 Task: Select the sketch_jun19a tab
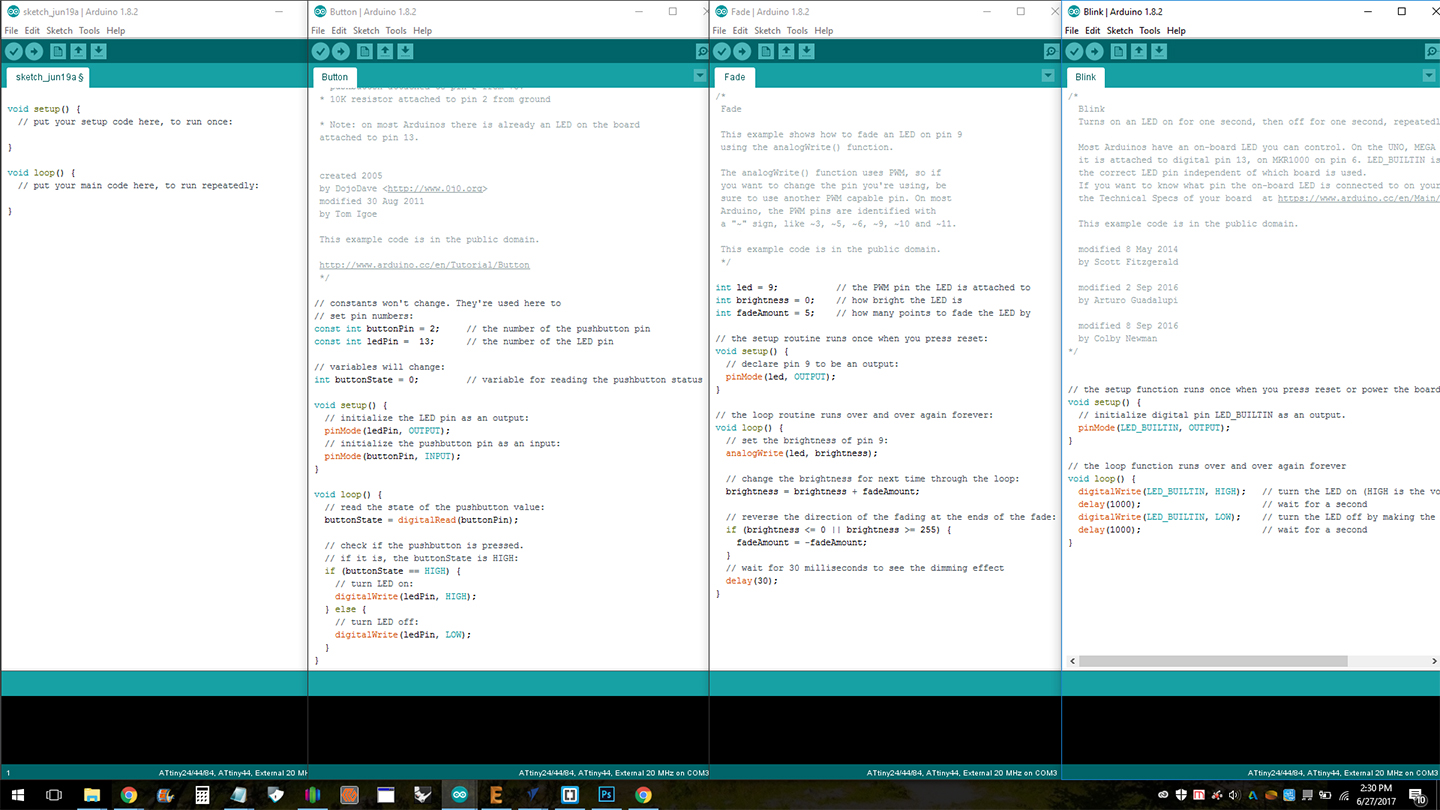click(x=48, y=77)
